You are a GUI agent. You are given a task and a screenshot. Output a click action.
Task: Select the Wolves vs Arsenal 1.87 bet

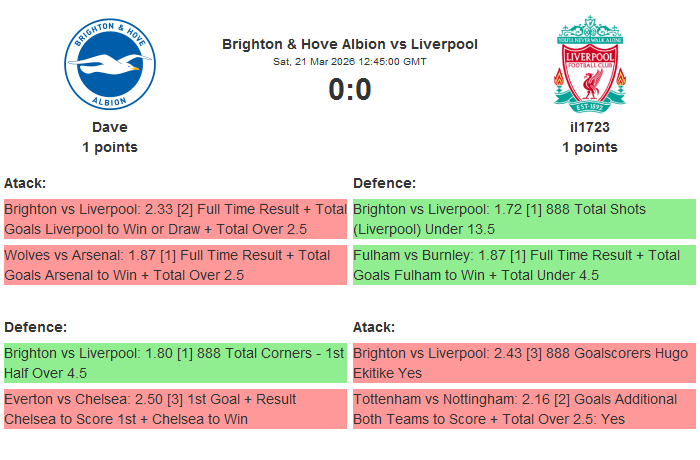[175, 265]
